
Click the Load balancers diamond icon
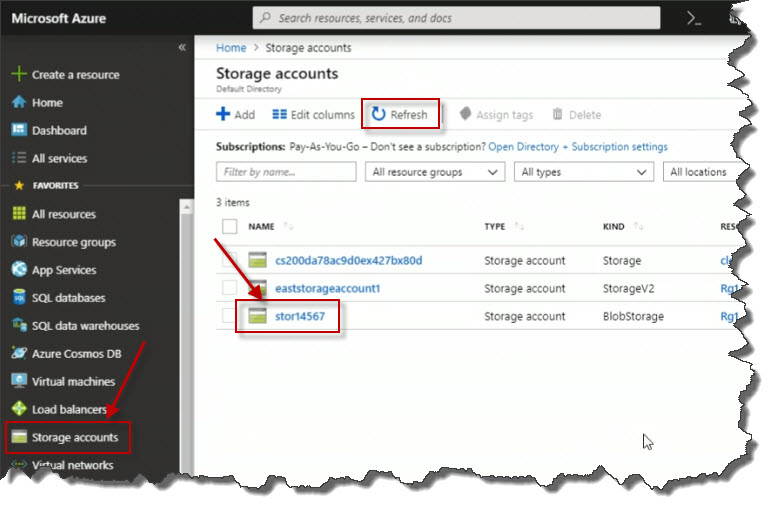coord(19,409)
